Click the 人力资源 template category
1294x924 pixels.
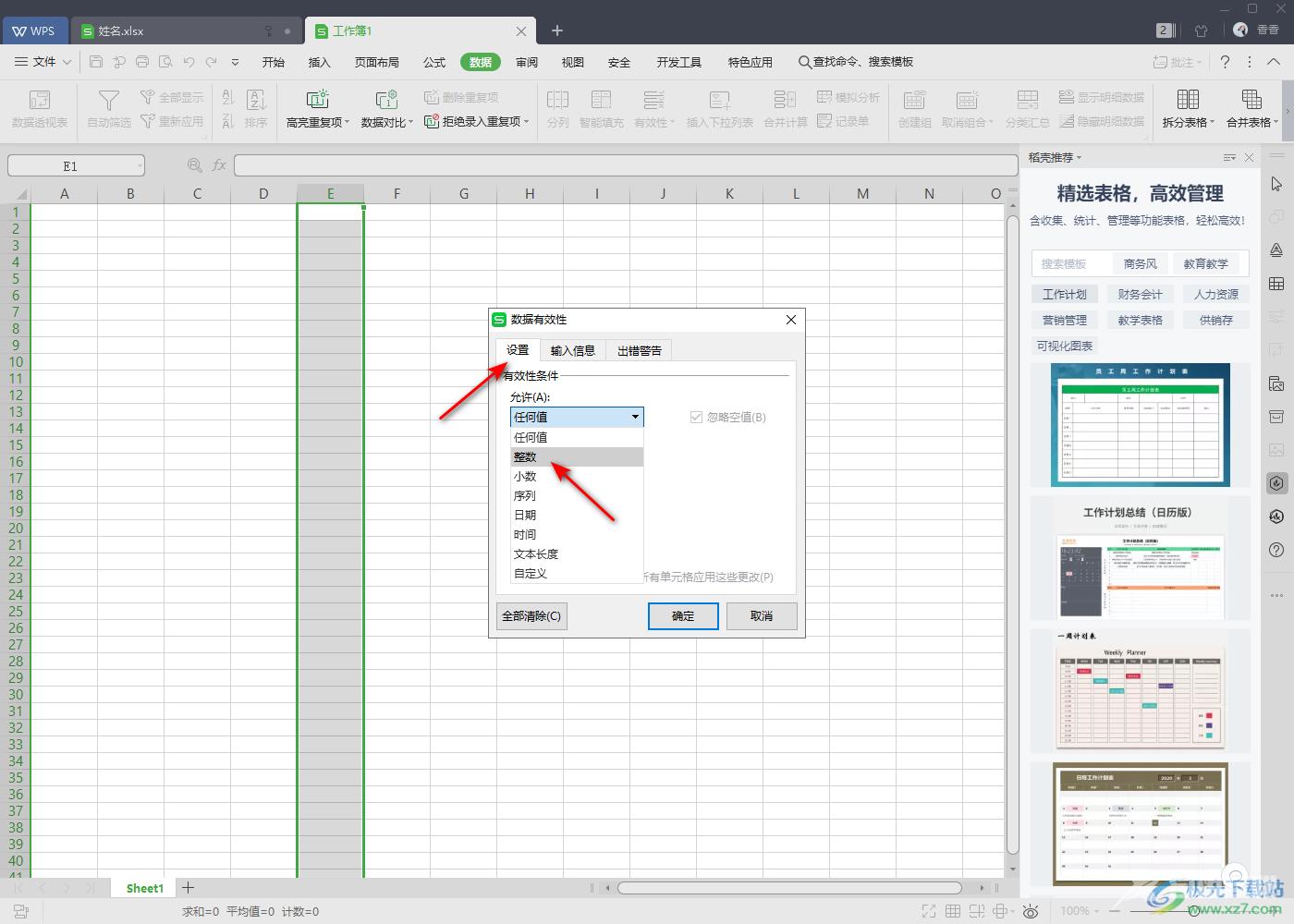(1216, 294)
